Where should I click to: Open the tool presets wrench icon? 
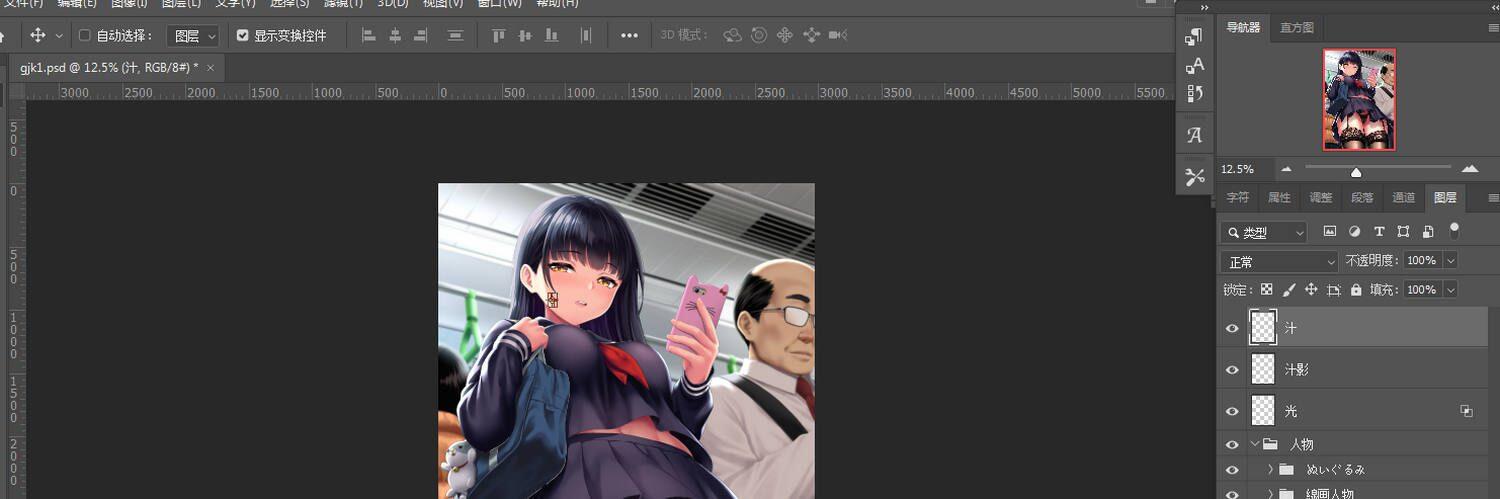(1194, 177)
